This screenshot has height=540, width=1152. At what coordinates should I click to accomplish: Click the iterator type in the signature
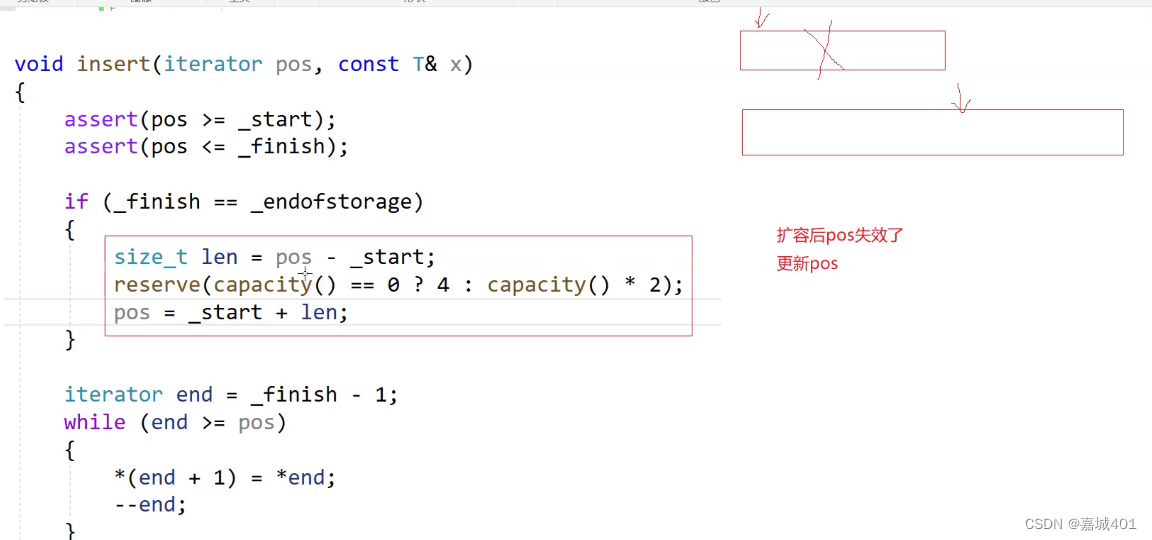point(213,64)
